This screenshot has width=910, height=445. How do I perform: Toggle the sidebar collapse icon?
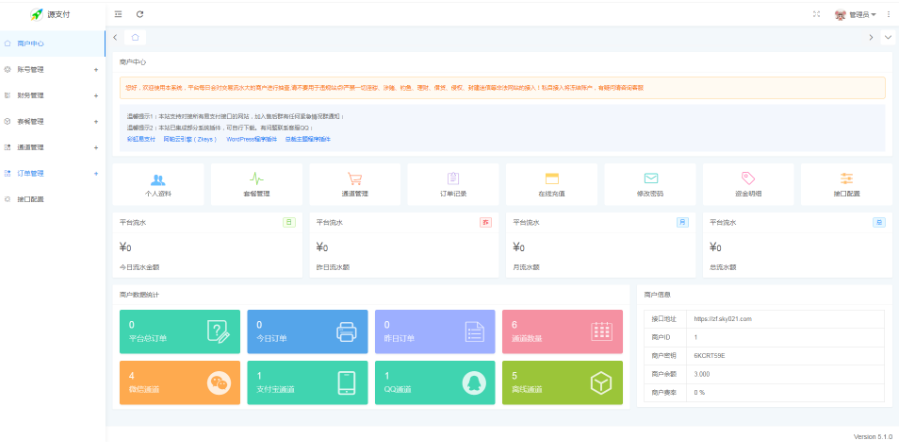pyautogui.click(x=119, y=14)
